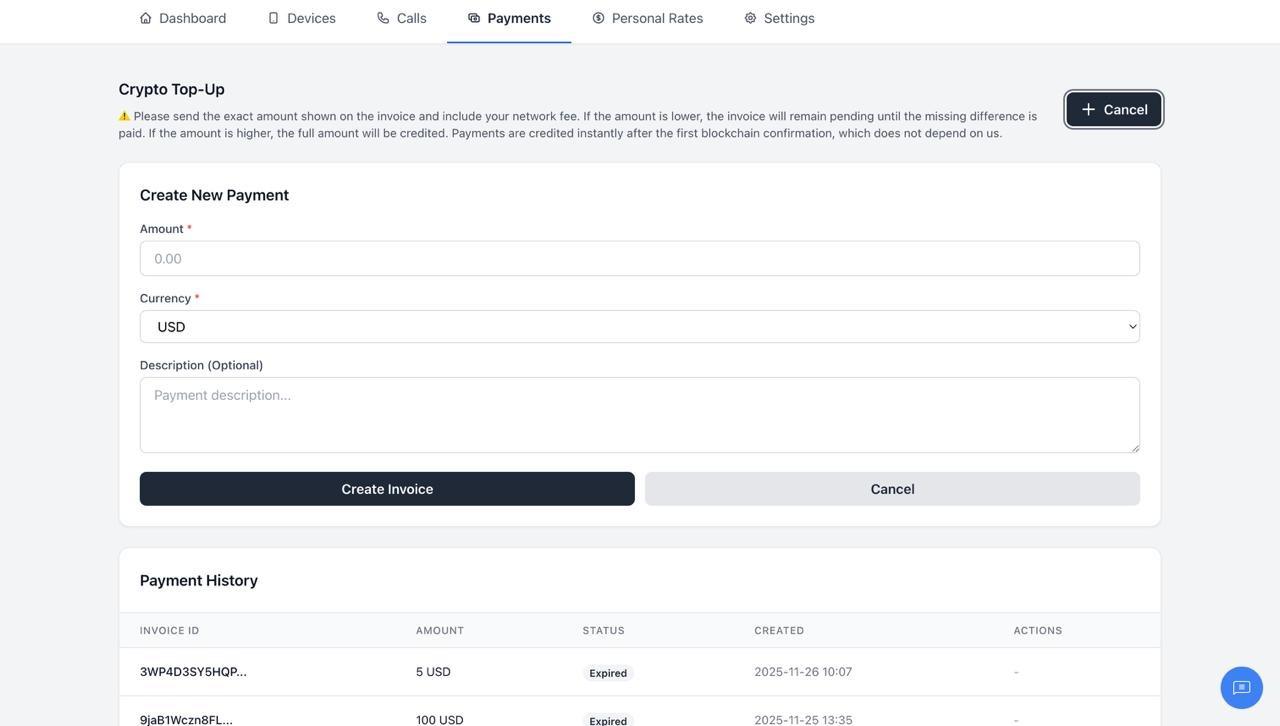Image resolution: width=1280 pixels, height=726 pixels.
Task: Open the Currency dropdown set to USD
Action: [640, 327]
